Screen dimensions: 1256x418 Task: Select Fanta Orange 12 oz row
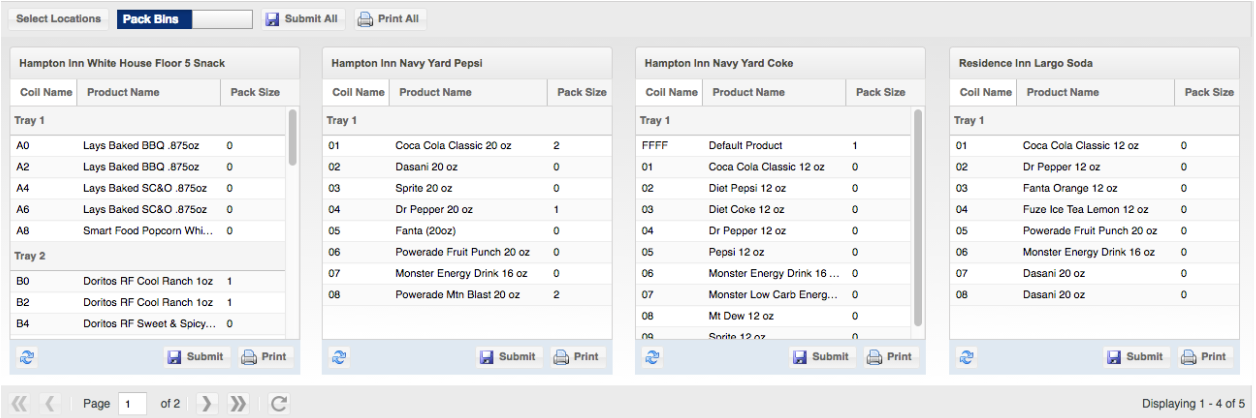(x=1093, y=188)
